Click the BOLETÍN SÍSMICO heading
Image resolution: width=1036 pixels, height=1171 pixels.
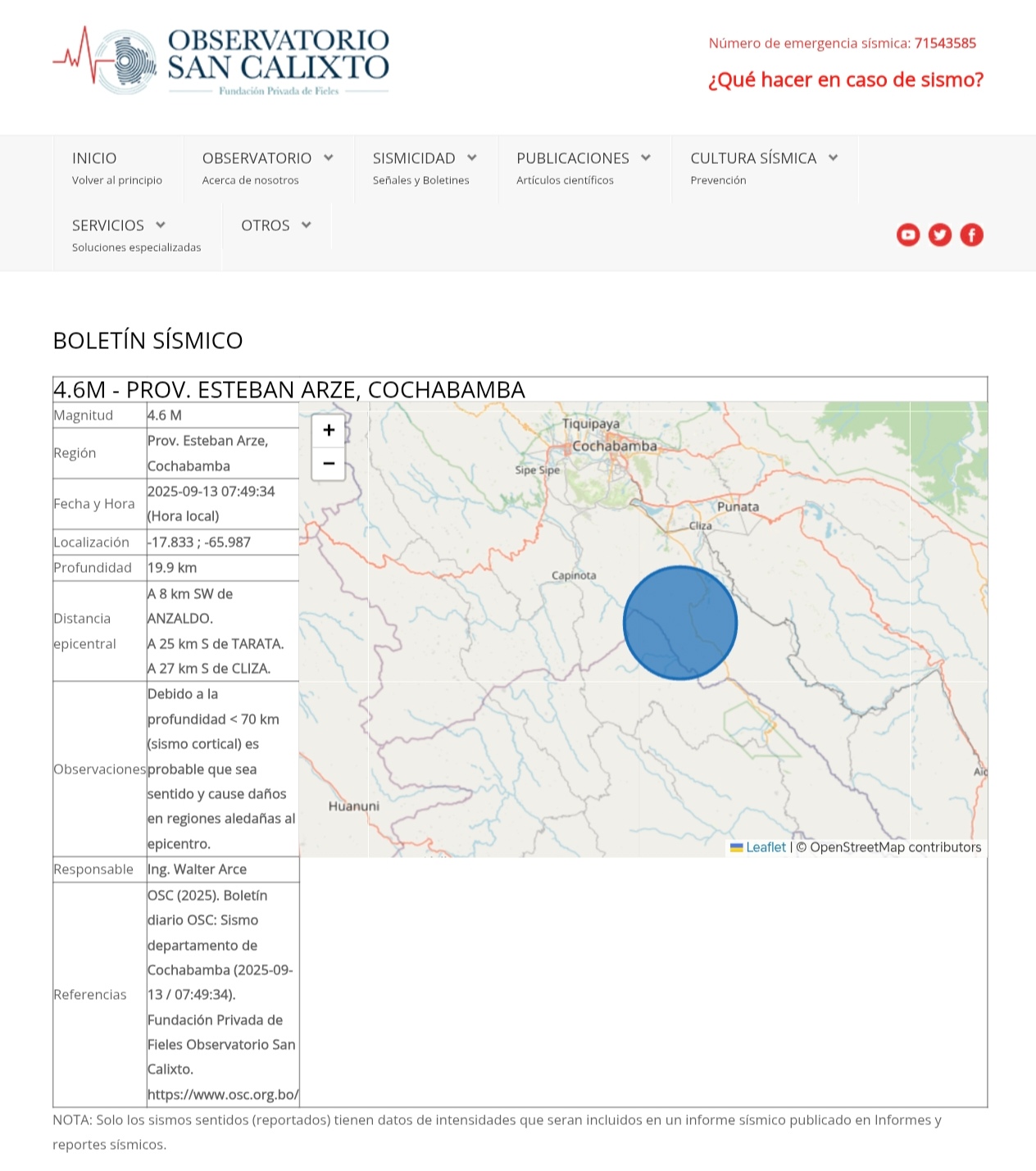point(148,340)
